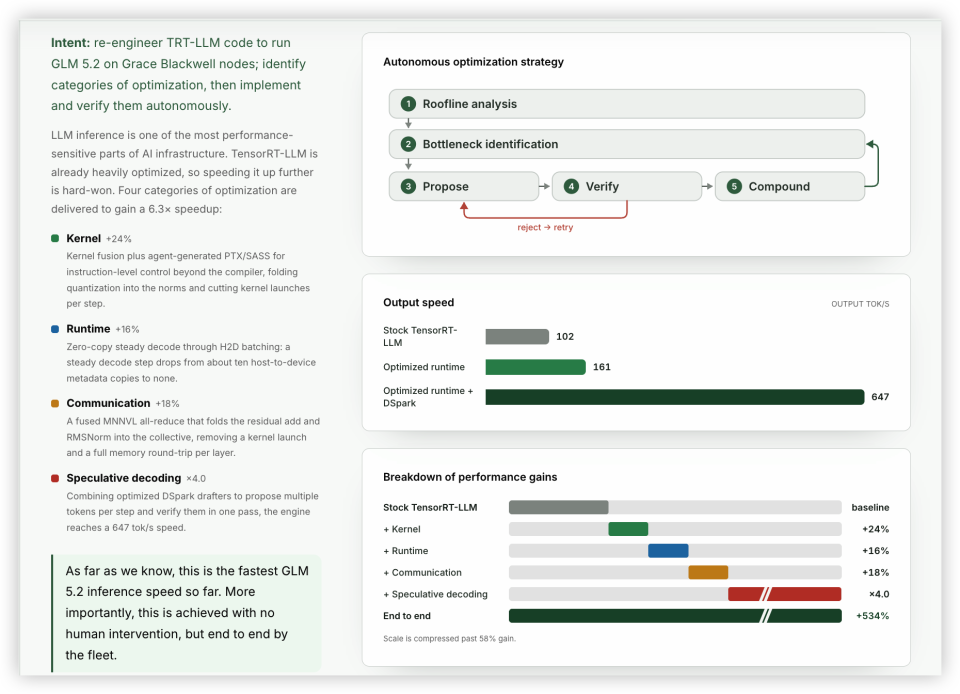This screenshot has height=694, width=960.
Task: Select the Bottleneck identification step
Action: [x=626, y=144]
